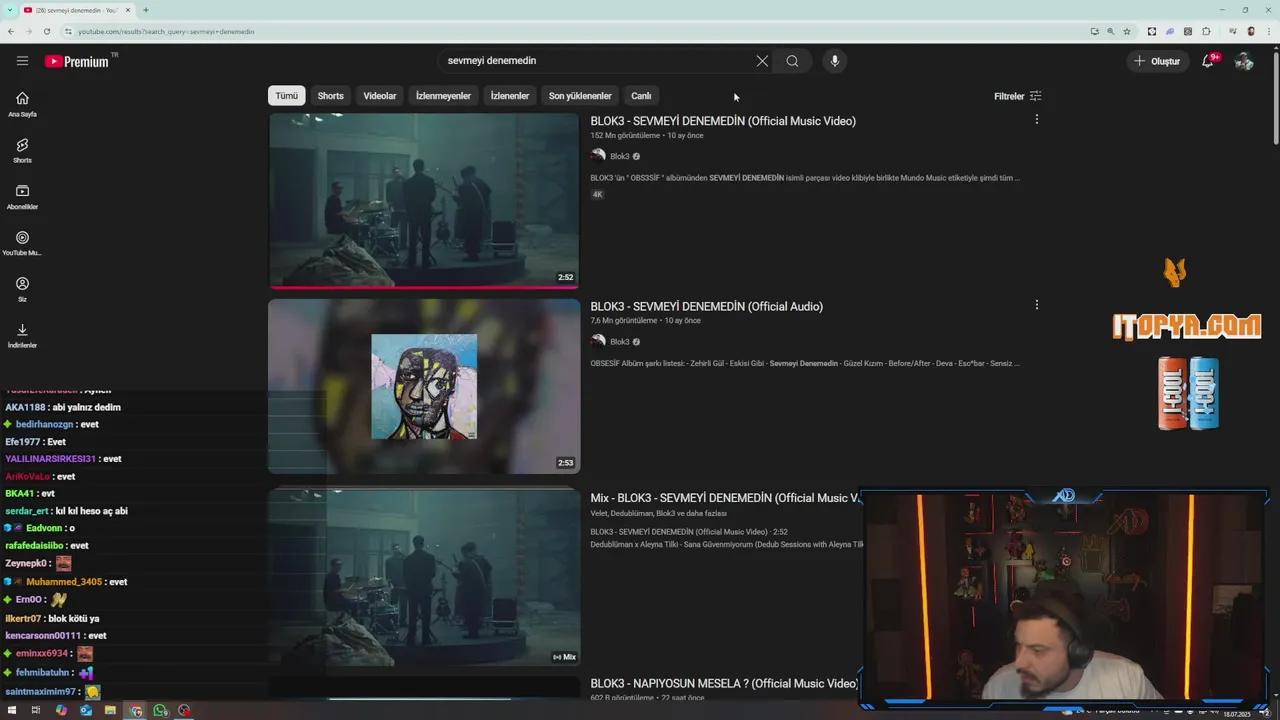
Task: Go to Ana Sayfa in the sidebar
Action: (x=22, y=104)
